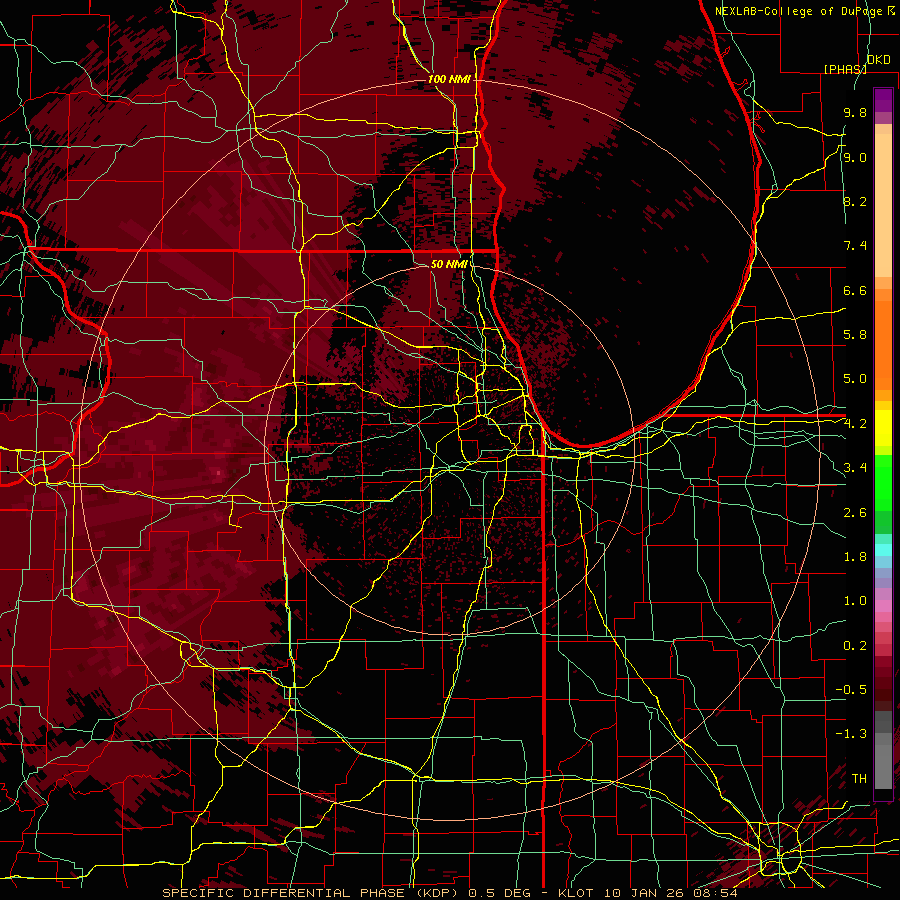Click the 0.2 value on the color scale
This screenshot has width=900, height=900.
tap(855, 646)
